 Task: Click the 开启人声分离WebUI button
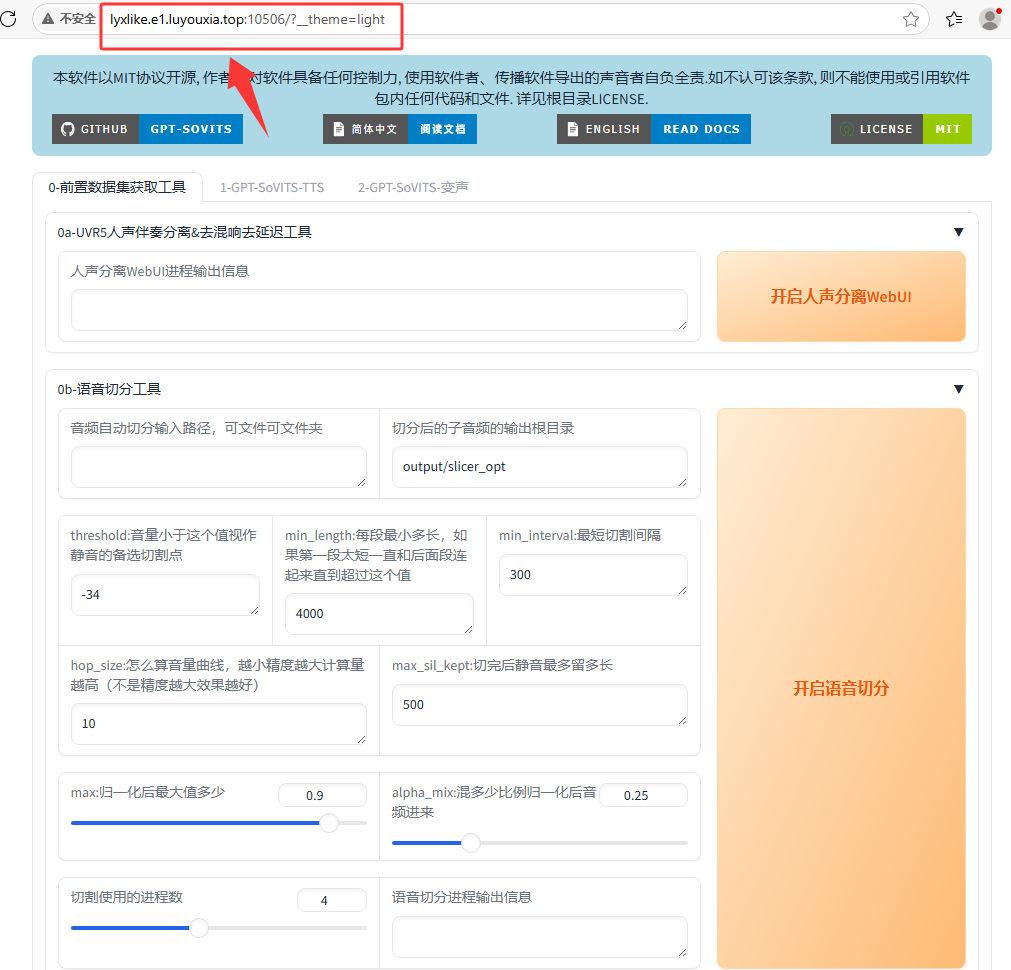click(840, 297)
